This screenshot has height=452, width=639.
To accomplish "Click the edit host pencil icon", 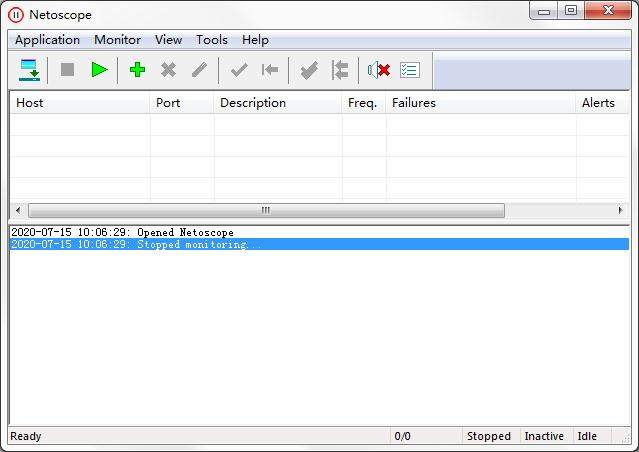I will 200,70.
